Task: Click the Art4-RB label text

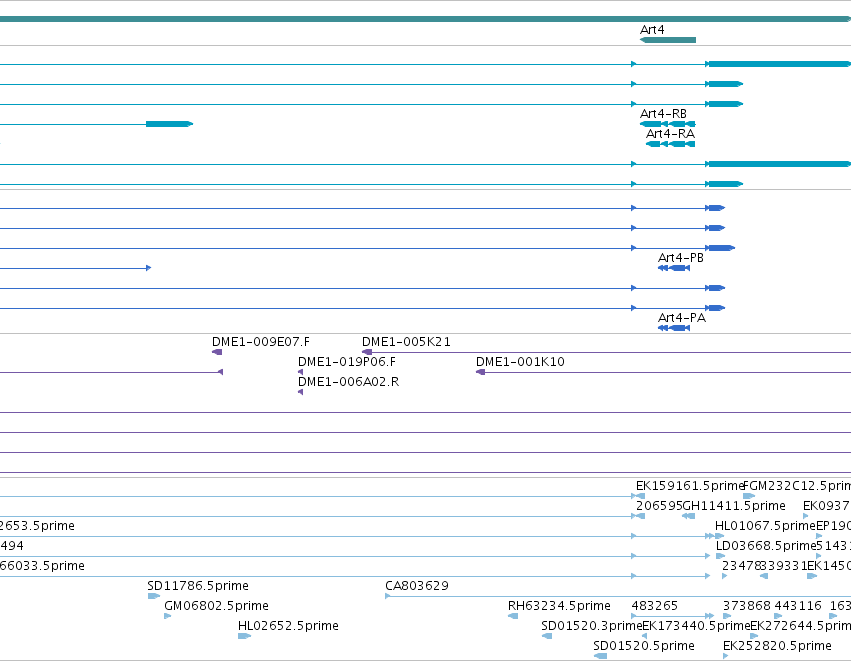Action: click(663, 114)
